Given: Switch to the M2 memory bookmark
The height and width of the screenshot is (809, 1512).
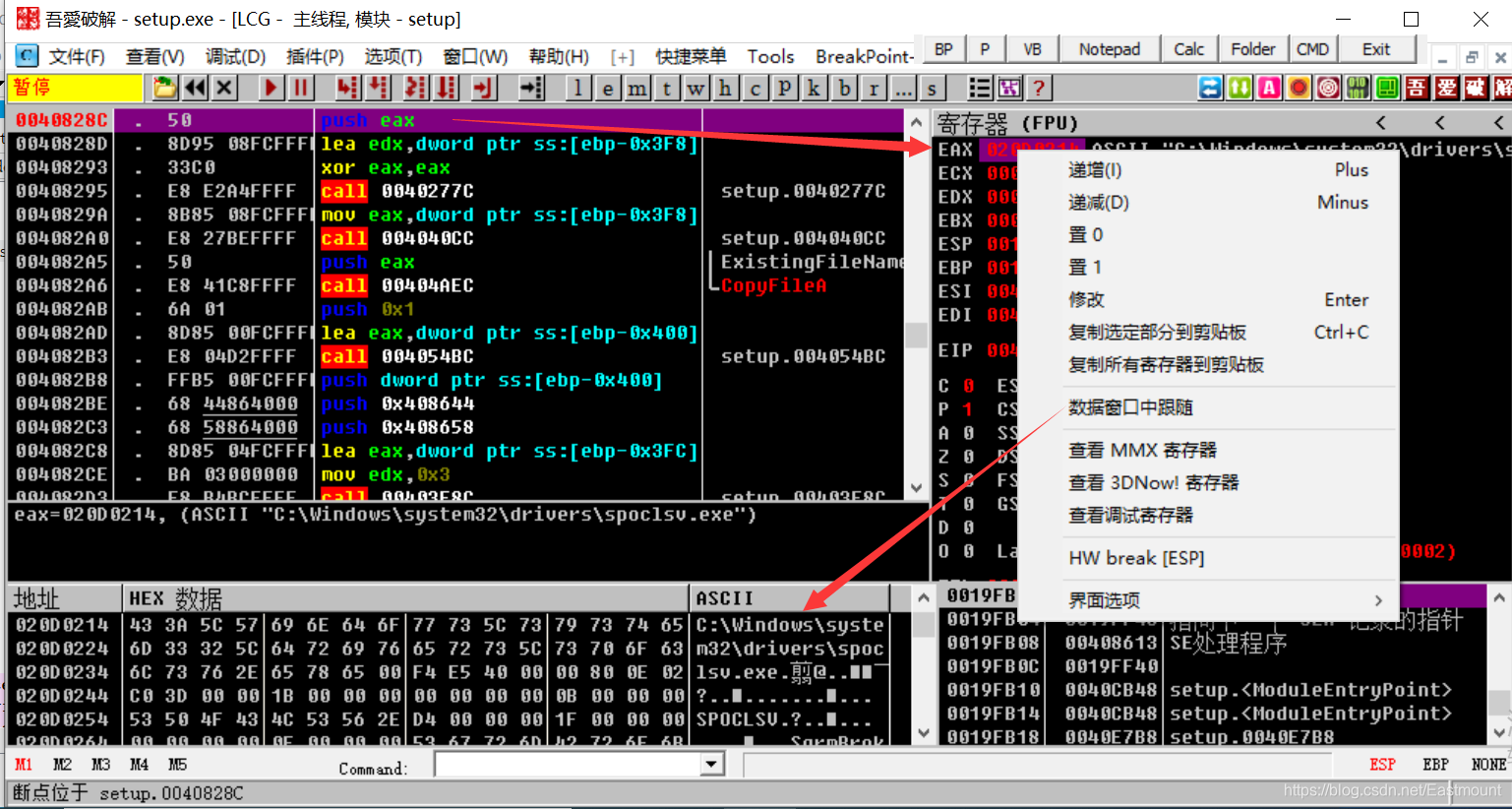Looking at the screenshot, I should tap(62, 765).
